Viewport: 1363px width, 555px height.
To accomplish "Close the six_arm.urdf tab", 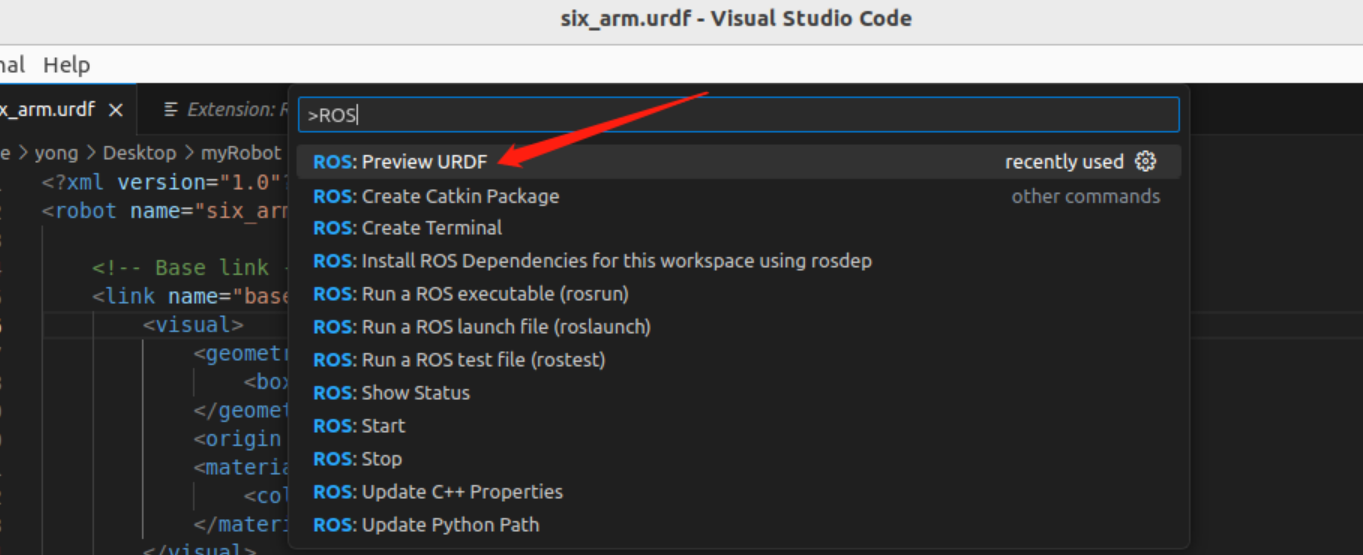I will pyautogui.click(x=116, y=110).
